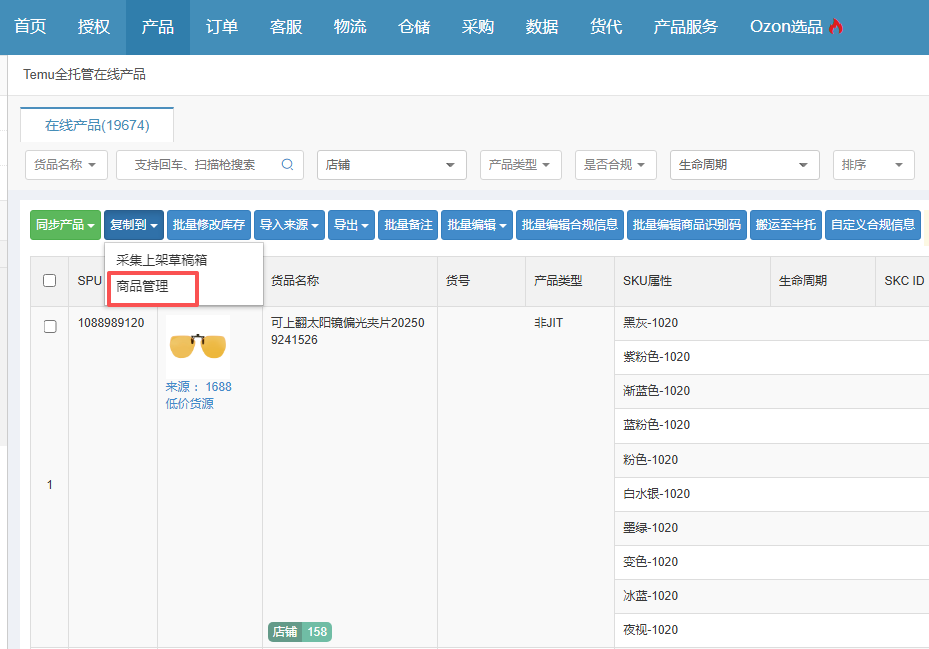The height and width of the screenshot is (649, 929).
Task: Click the 搬运至半托 button
Action: pos(785,225)
